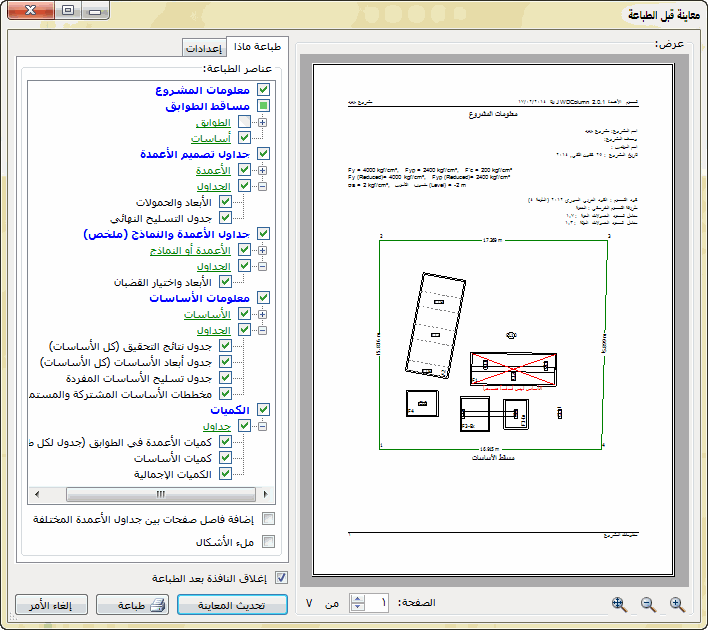Increase page number with the up arrow
Viewport: 708px width, 630px height.
(357, 598)
